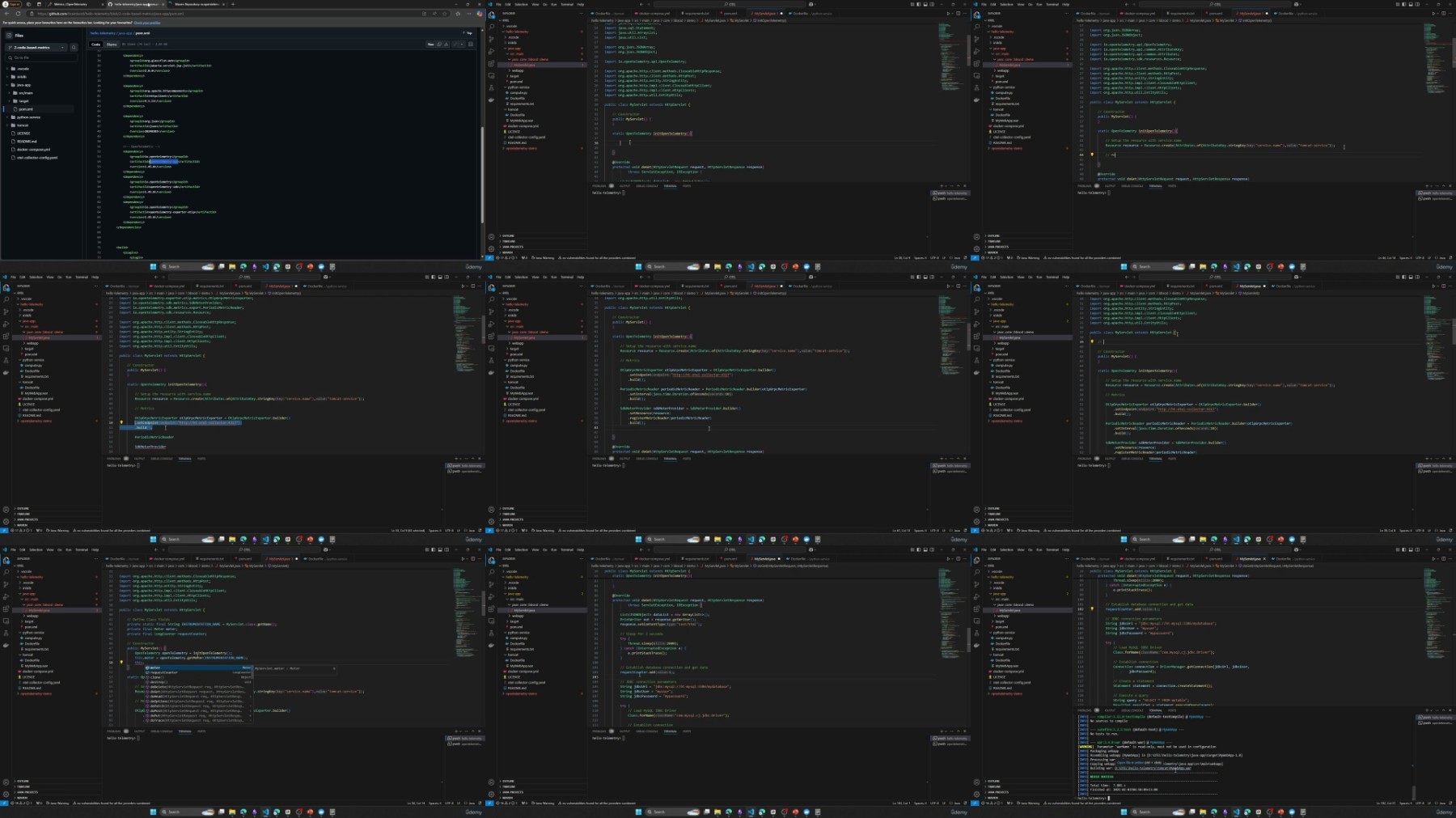Download the raw pom.xml file

[x=446, y=45]
